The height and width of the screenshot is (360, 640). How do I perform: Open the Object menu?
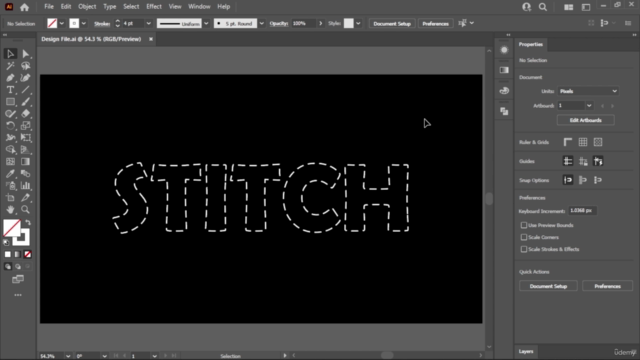point(87,7)
